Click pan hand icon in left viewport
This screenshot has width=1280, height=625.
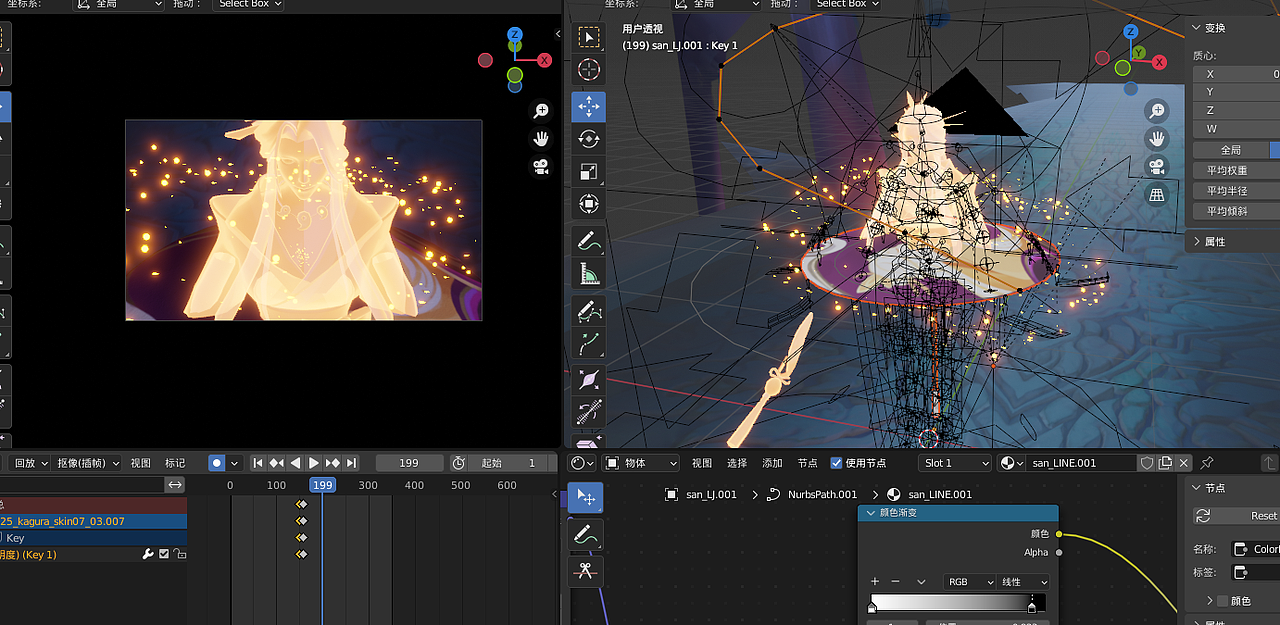(541, 138)
